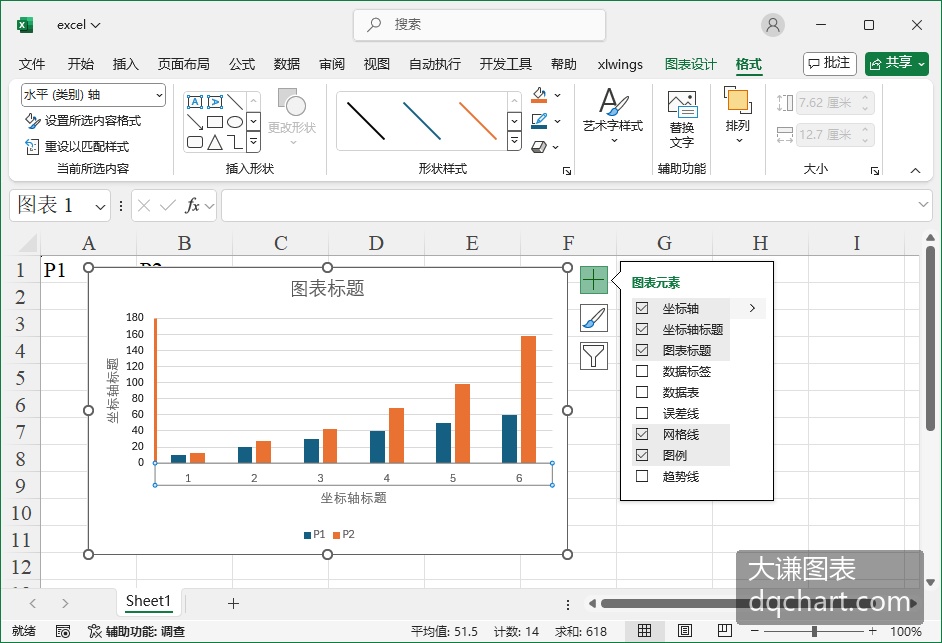Screen dimensions: 942x643
Task: Select the triangle shape in Insert Shapes
Action: (214, 142)
